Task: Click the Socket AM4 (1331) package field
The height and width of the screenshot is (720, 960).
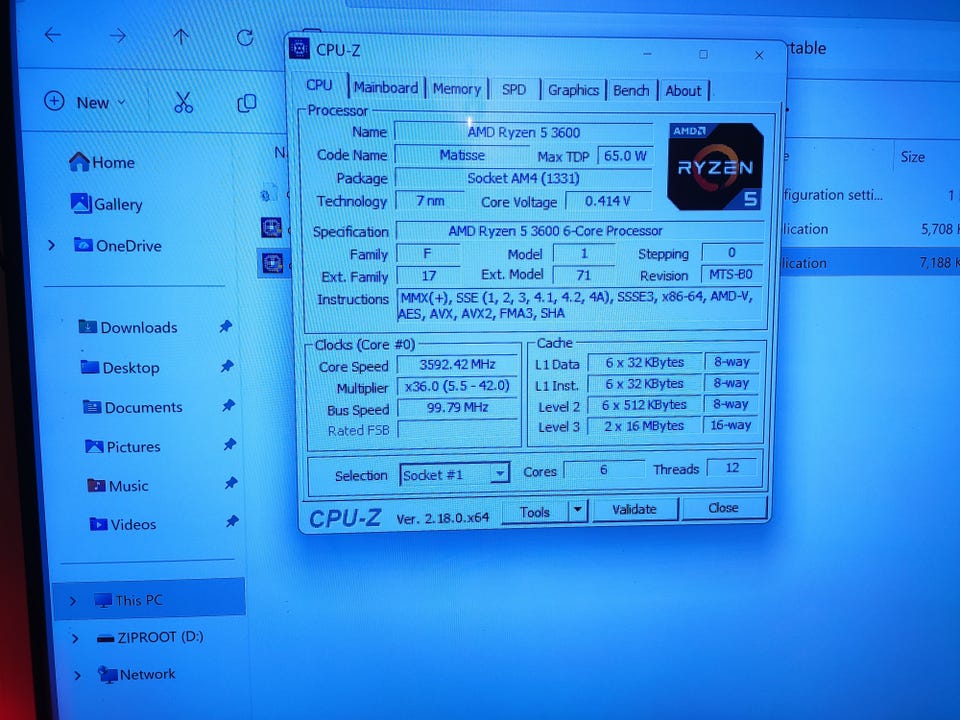Action: click(523, 178)
